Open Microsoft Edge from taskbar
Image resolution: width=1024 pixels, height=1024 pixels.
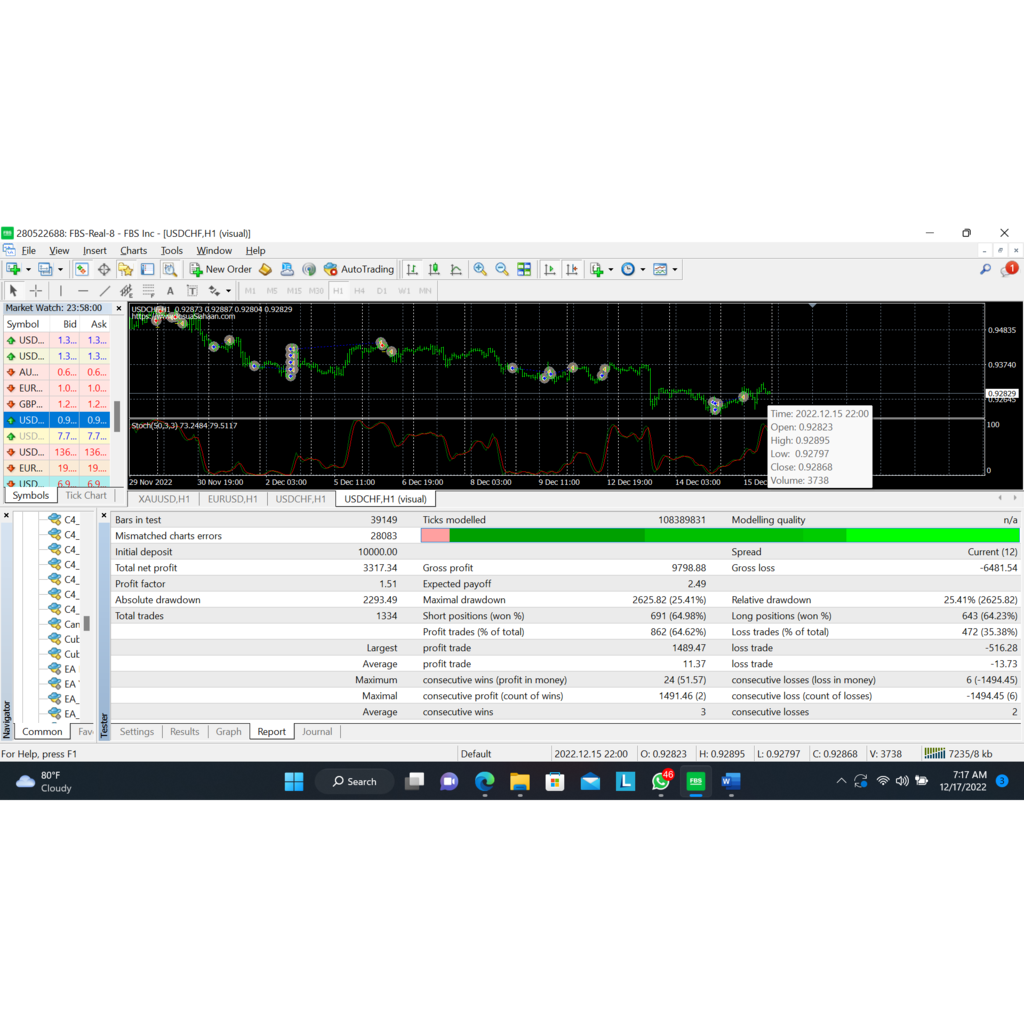(x=485, y=781)
